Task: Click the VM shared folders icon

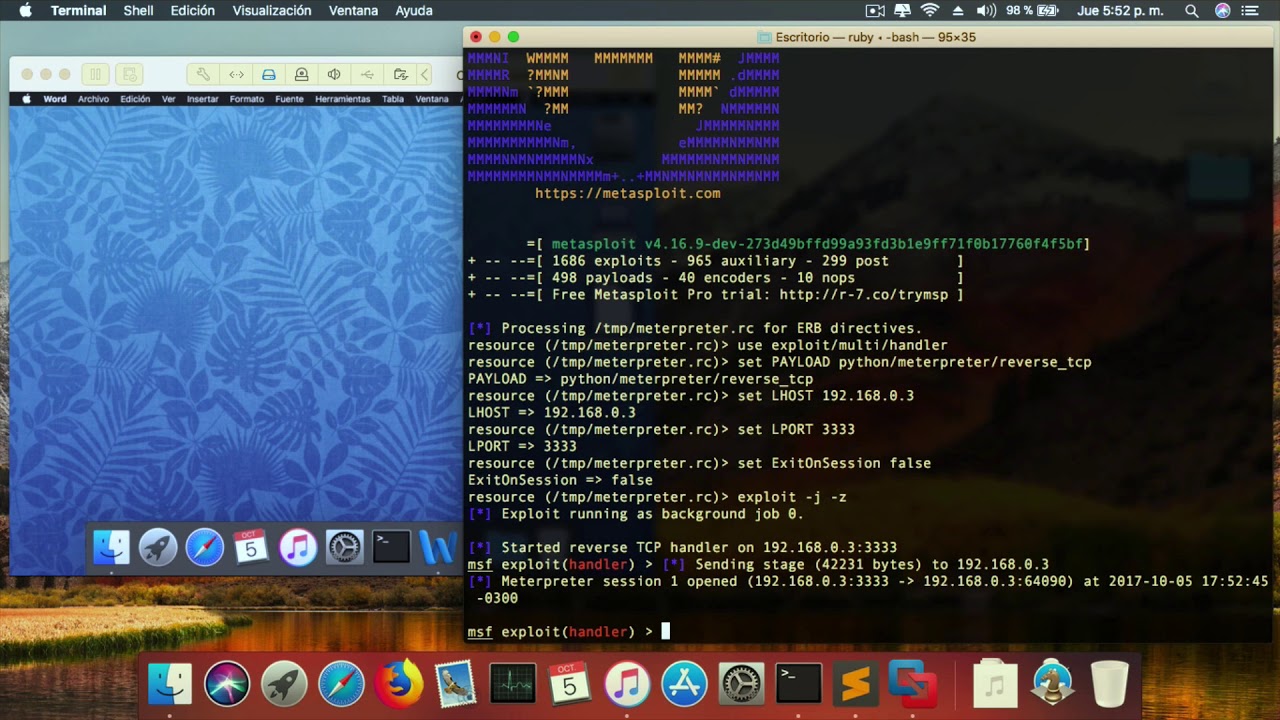Action: coord(400,74)
